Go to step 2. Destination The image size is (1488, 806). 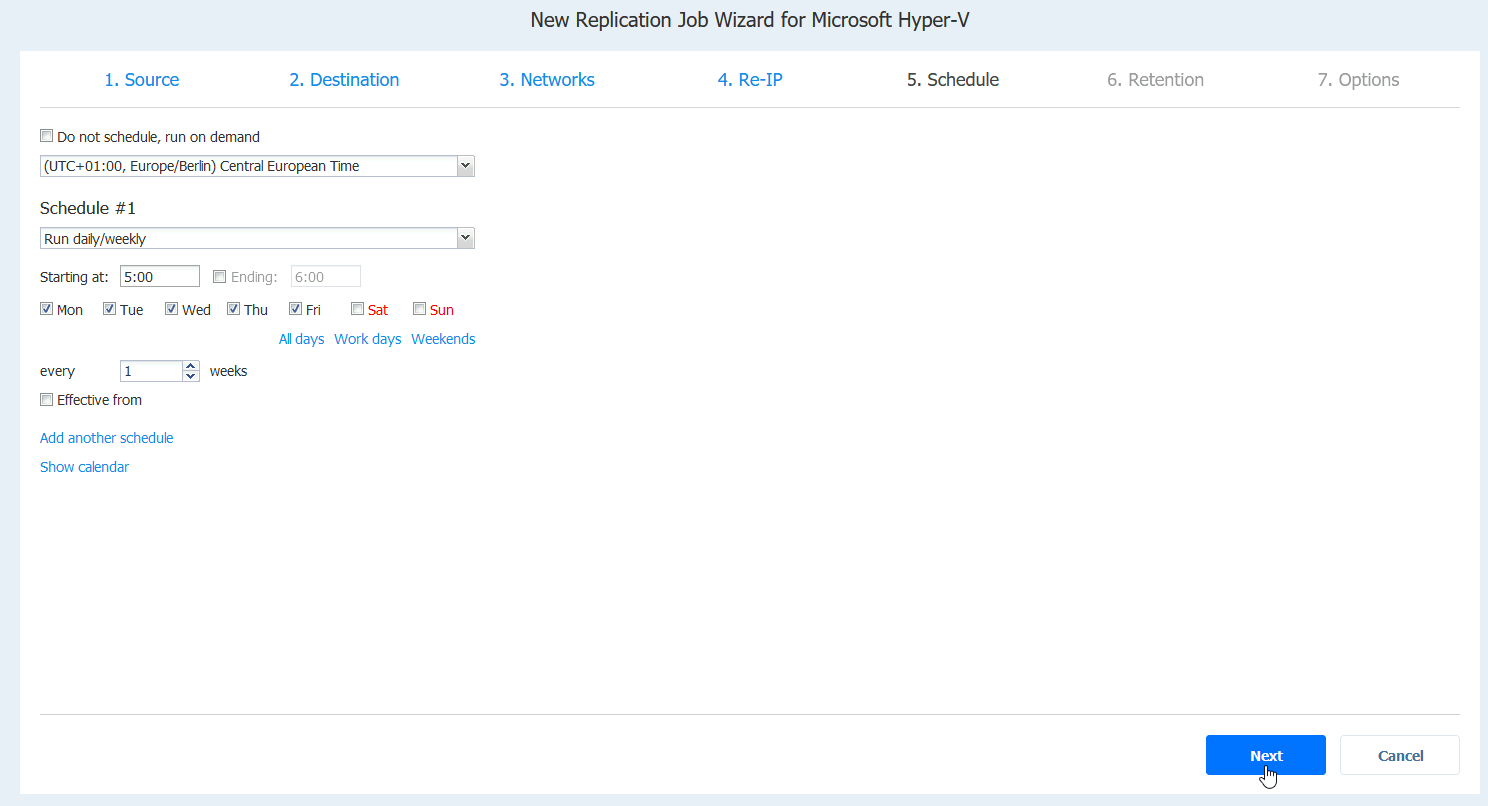tap(344, 80)
